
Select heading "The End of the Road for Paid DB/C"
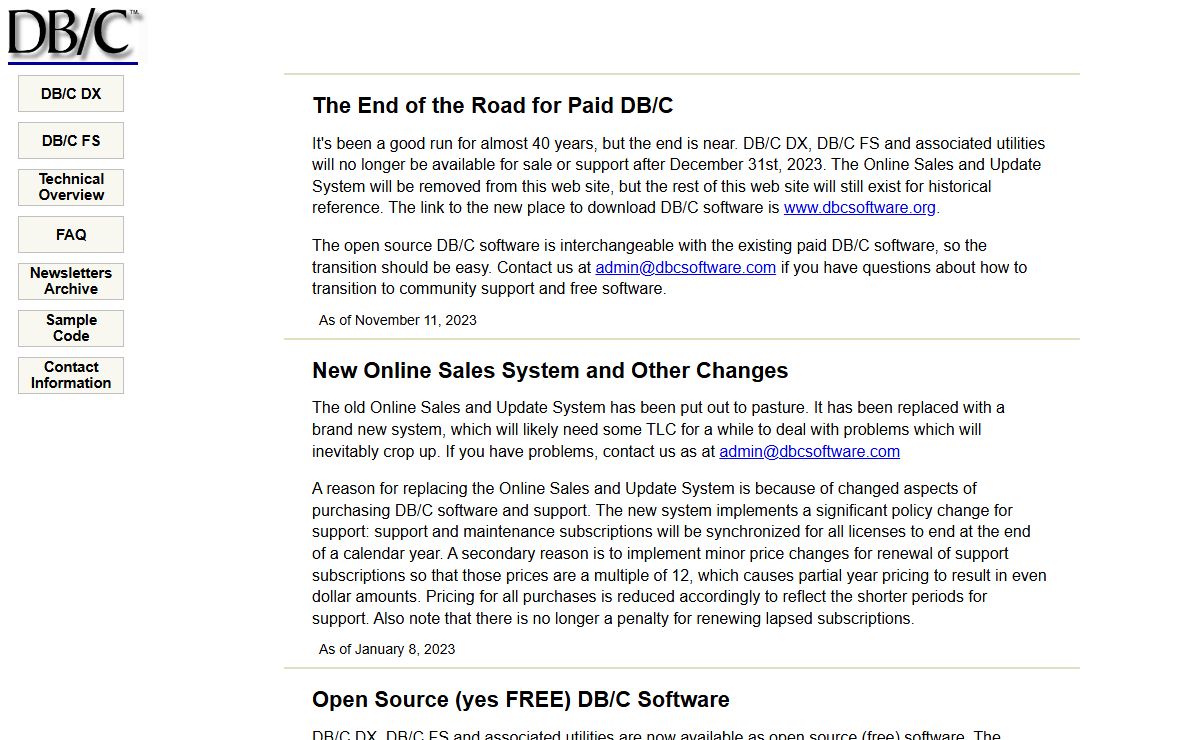click(493, 106)
